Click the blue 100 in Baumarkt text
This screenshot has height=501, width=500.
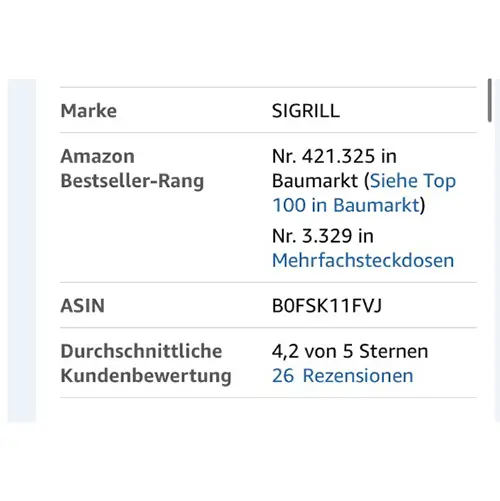(346, 205)
